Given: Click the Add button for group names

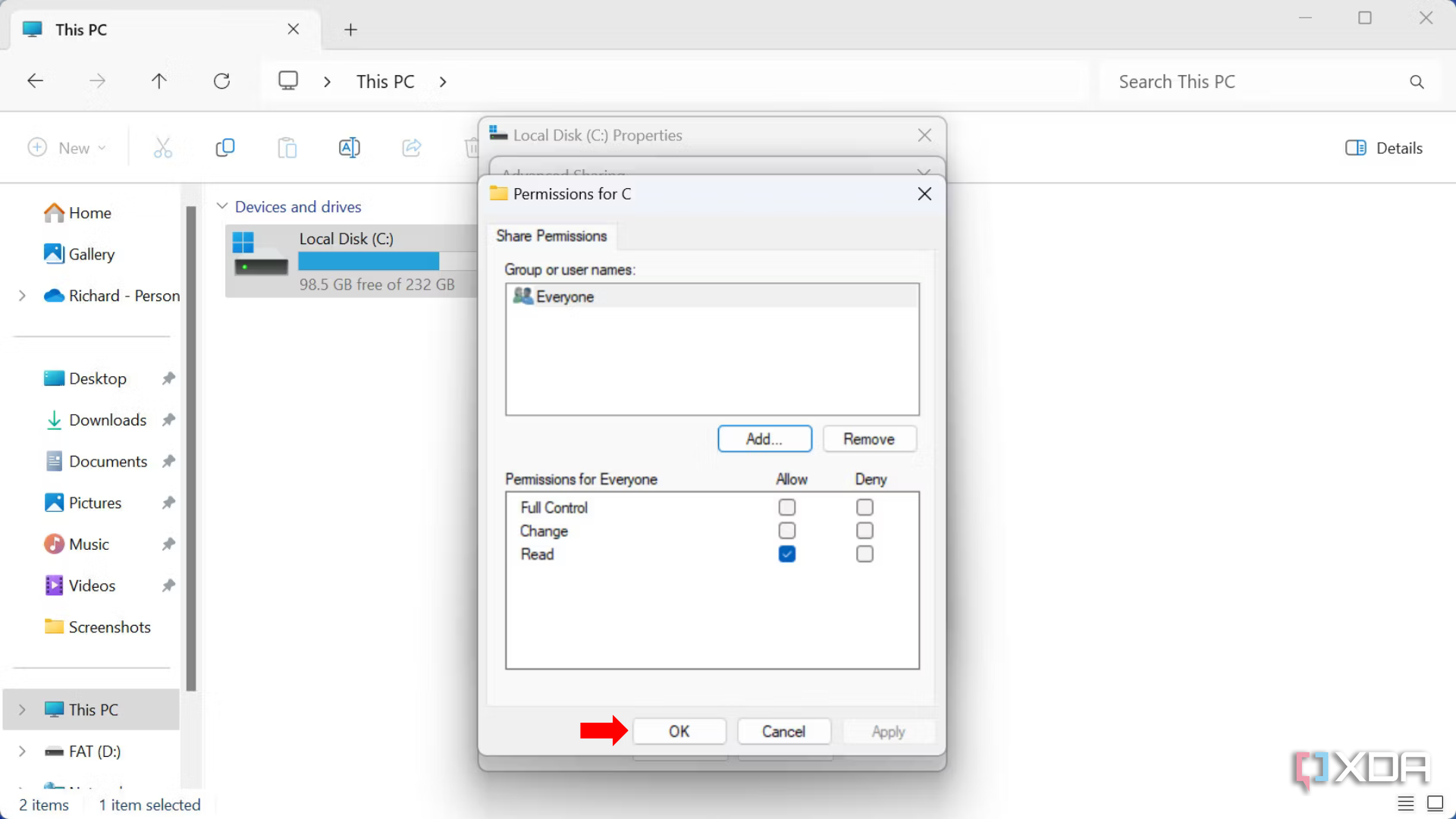Looking at the screenshot, I should click(764, 438).
